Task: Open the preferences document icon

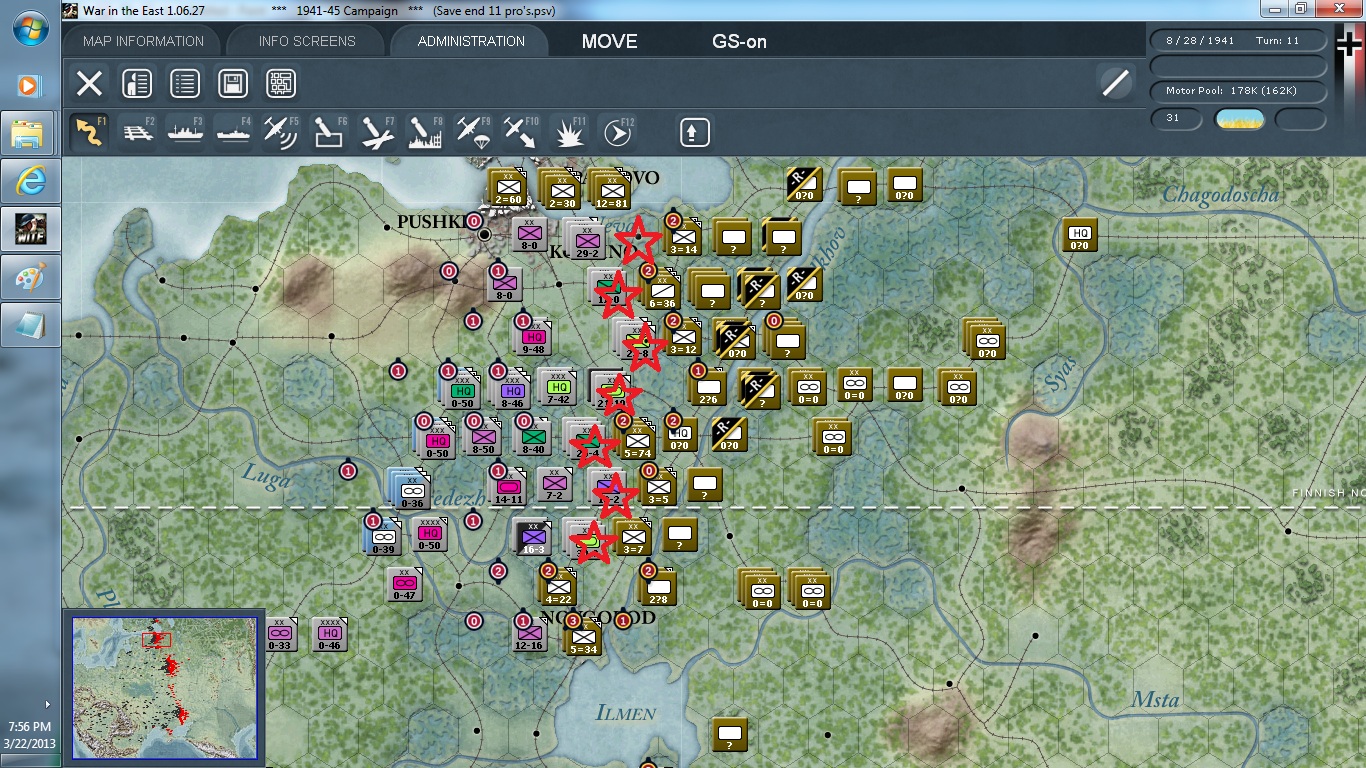Action: click(x=137, y=83)
